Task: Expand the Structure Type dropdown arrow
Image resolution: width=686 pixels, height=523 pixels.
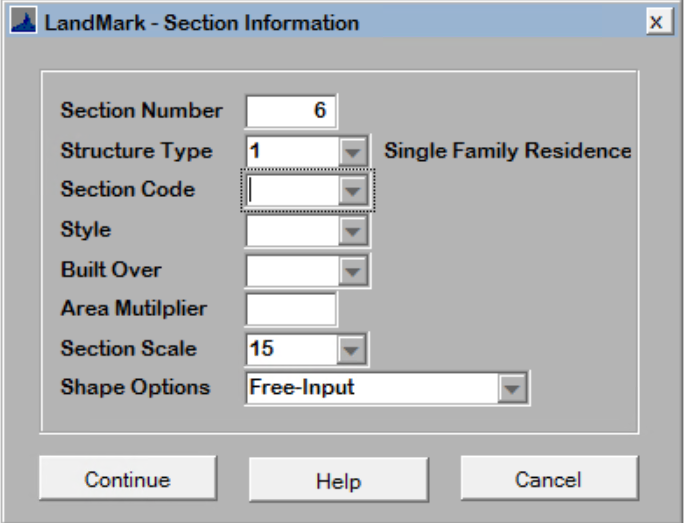Action: [x=354, y=151]
